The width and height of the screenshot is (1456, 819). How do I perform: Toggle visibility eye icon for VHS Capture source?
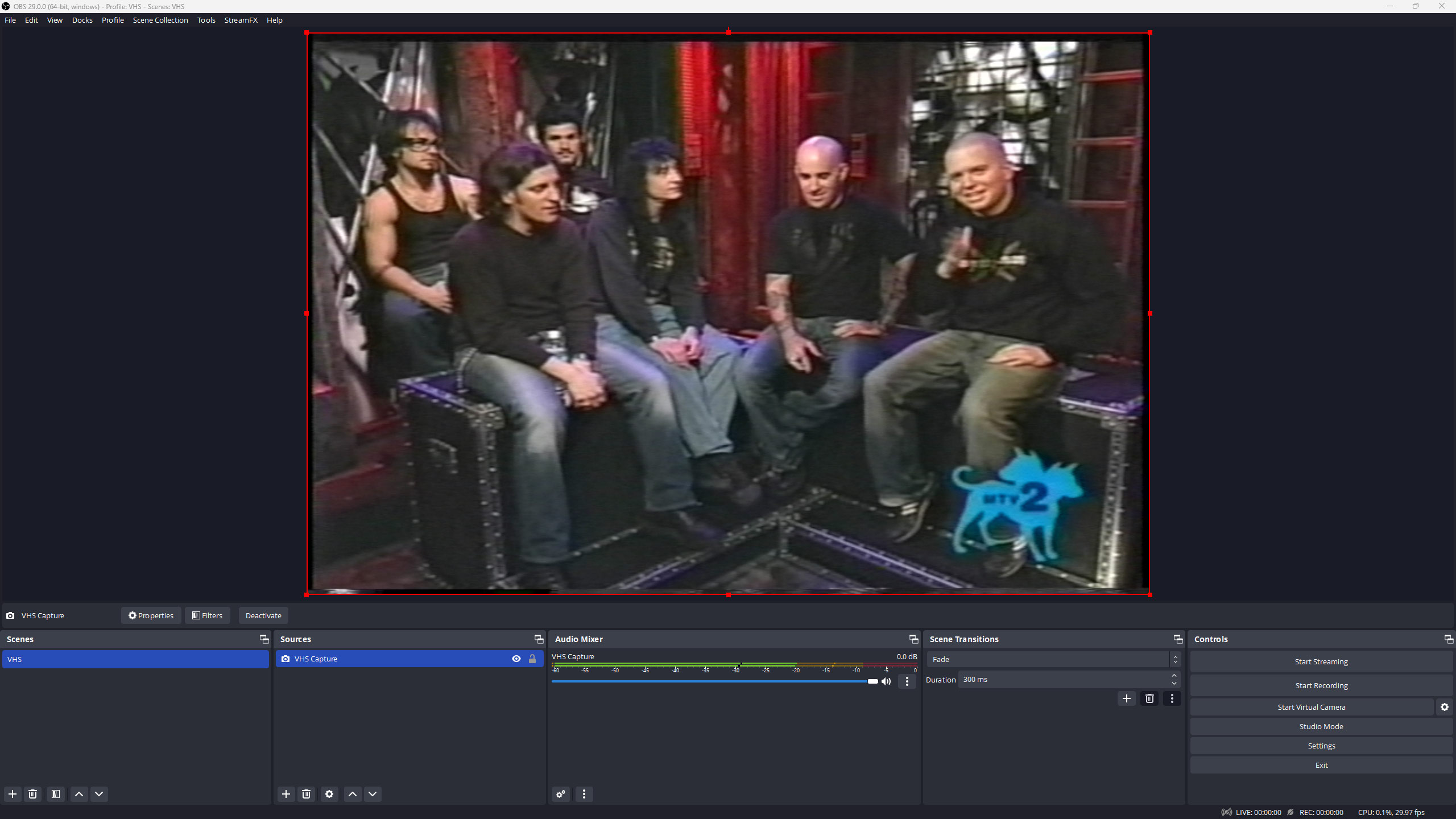[x=516, y=658]
